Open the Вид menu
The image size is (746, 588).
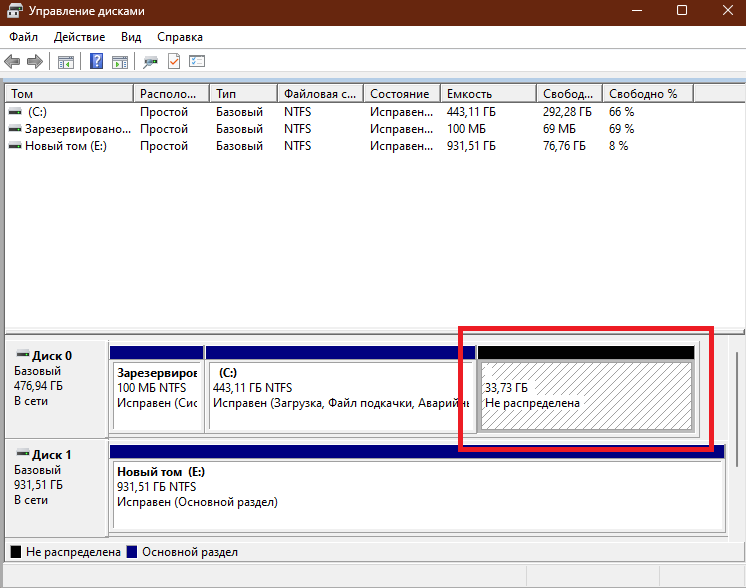[131, 37]
